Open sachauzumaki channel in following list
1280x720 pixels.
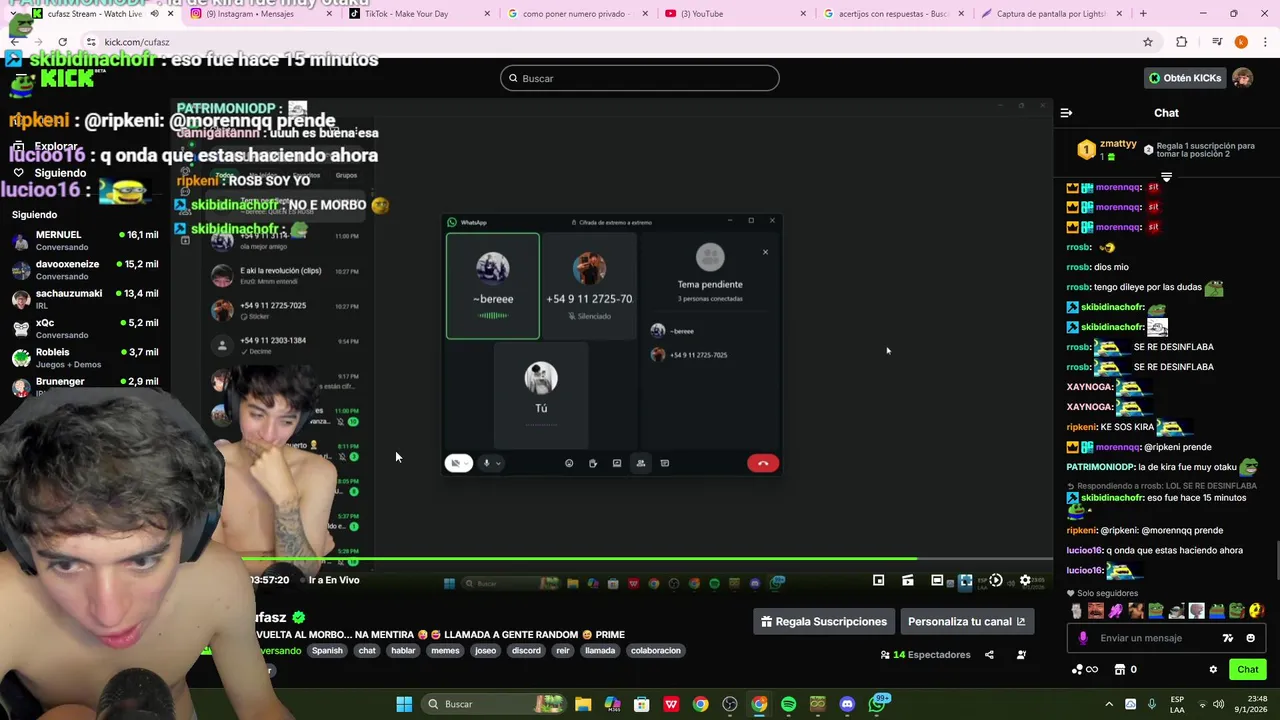click(85, 299)
